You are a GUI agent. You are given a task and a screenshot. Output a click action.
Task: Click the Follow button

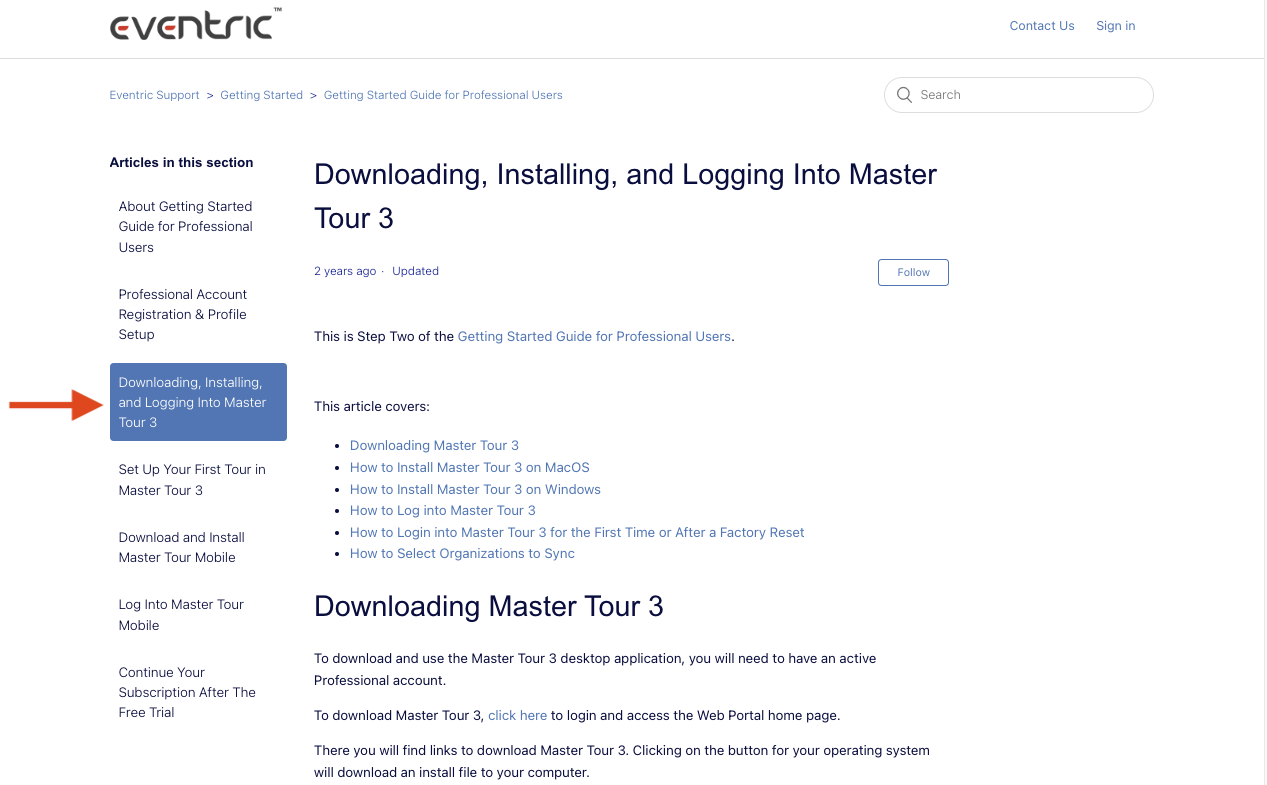coord(913,272)
